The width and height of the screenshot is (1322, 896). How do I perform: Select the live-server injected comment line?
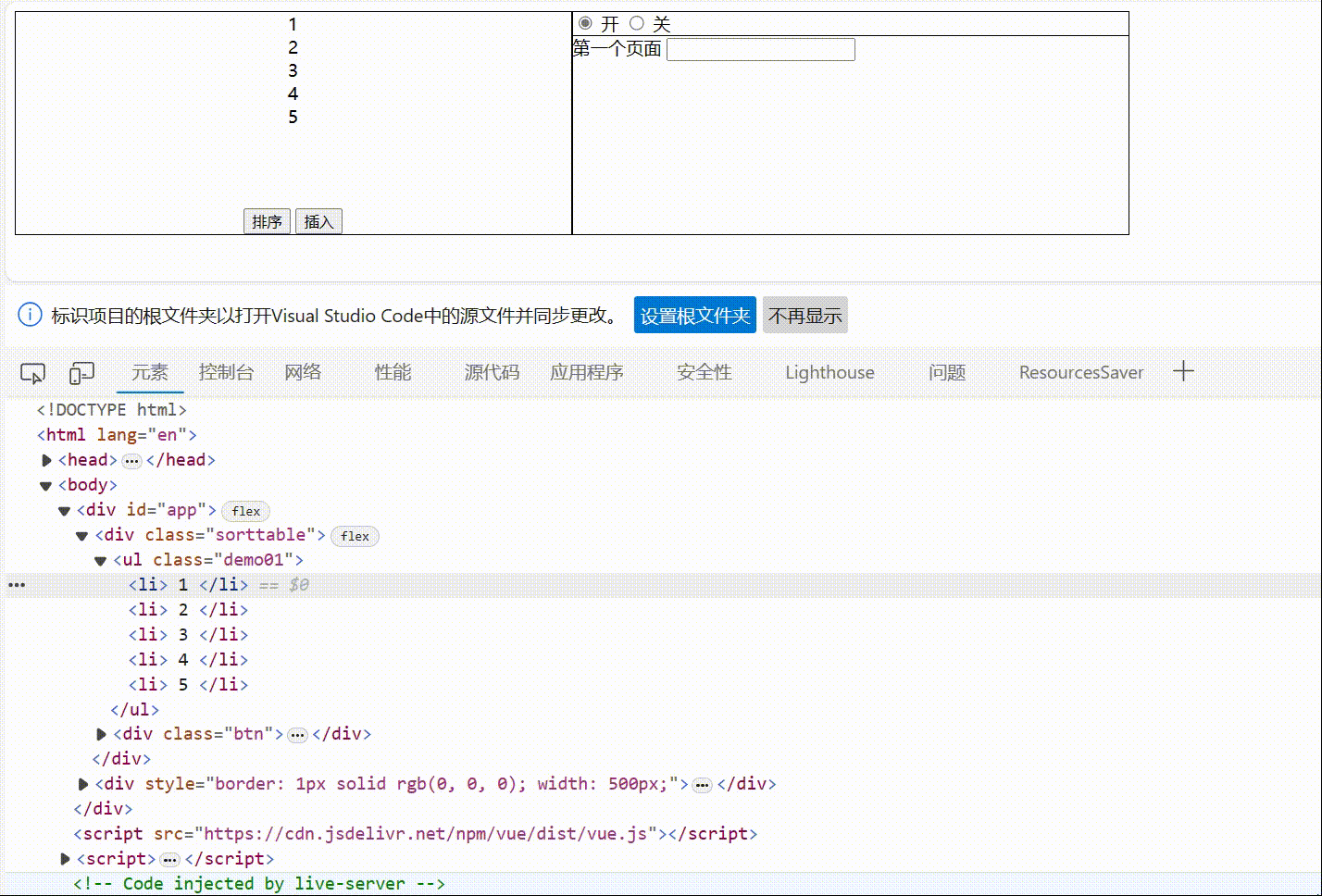(259, 884)
